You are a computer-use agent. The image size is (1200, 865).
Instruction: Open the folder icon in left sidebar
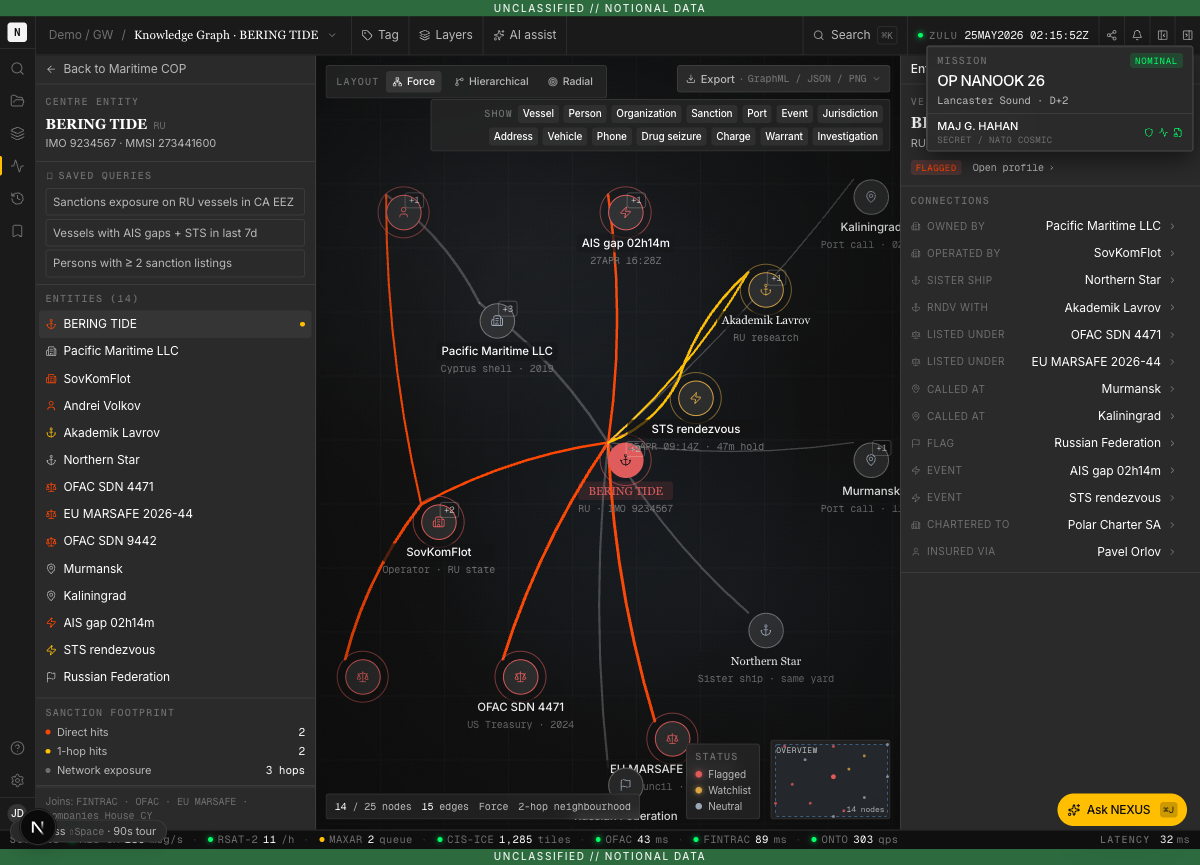point(17,101)
